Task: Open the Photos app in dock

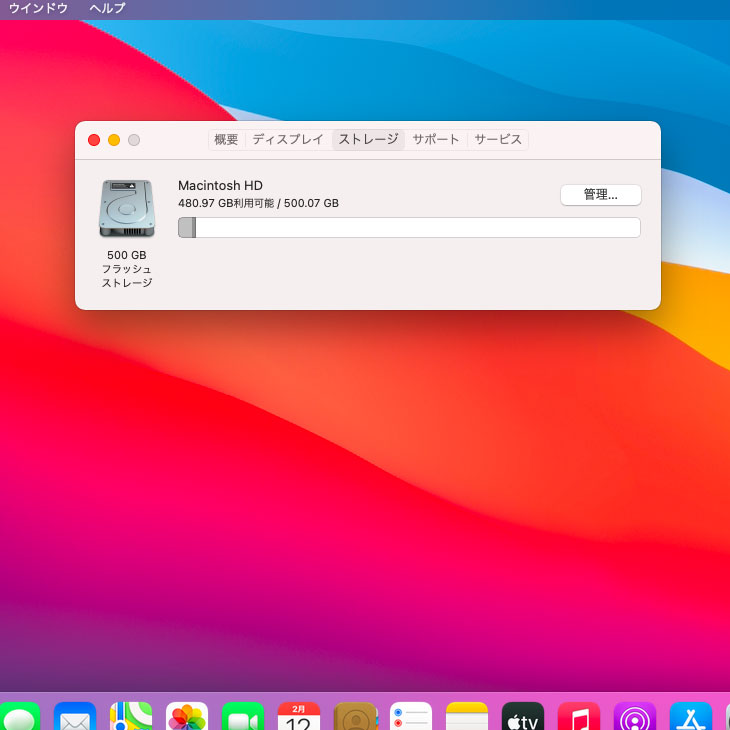Action: tap(187, 717)
